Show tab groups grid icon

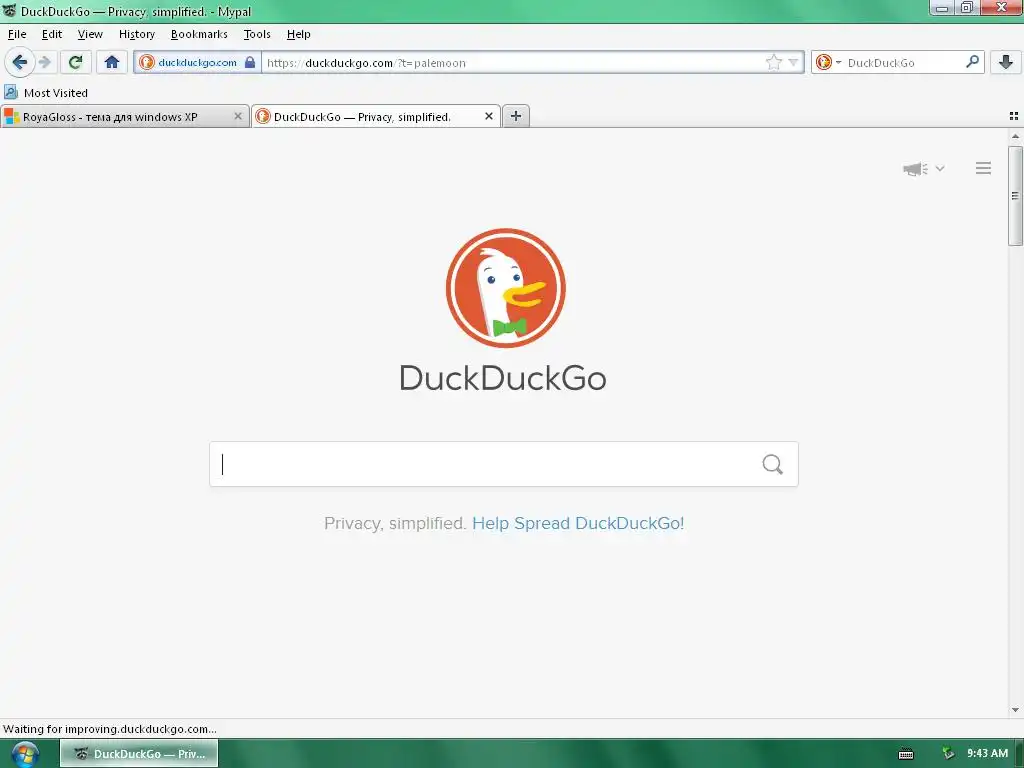coord(1014,116)
